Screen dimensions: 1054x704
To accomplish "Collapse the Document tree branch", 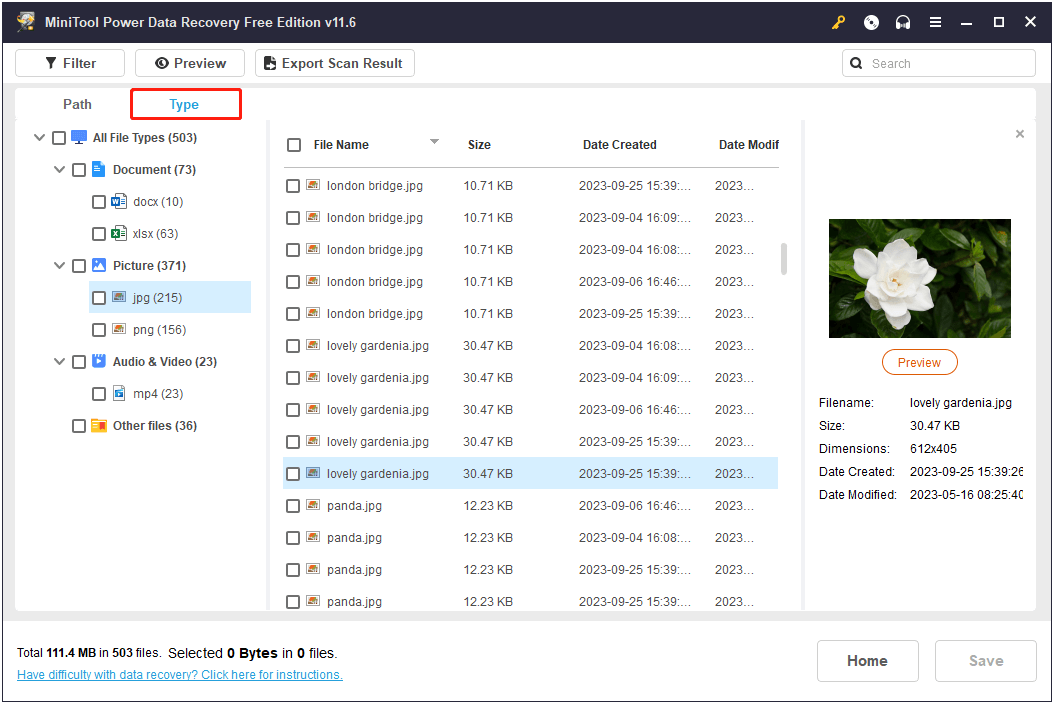I will point(59,169).
